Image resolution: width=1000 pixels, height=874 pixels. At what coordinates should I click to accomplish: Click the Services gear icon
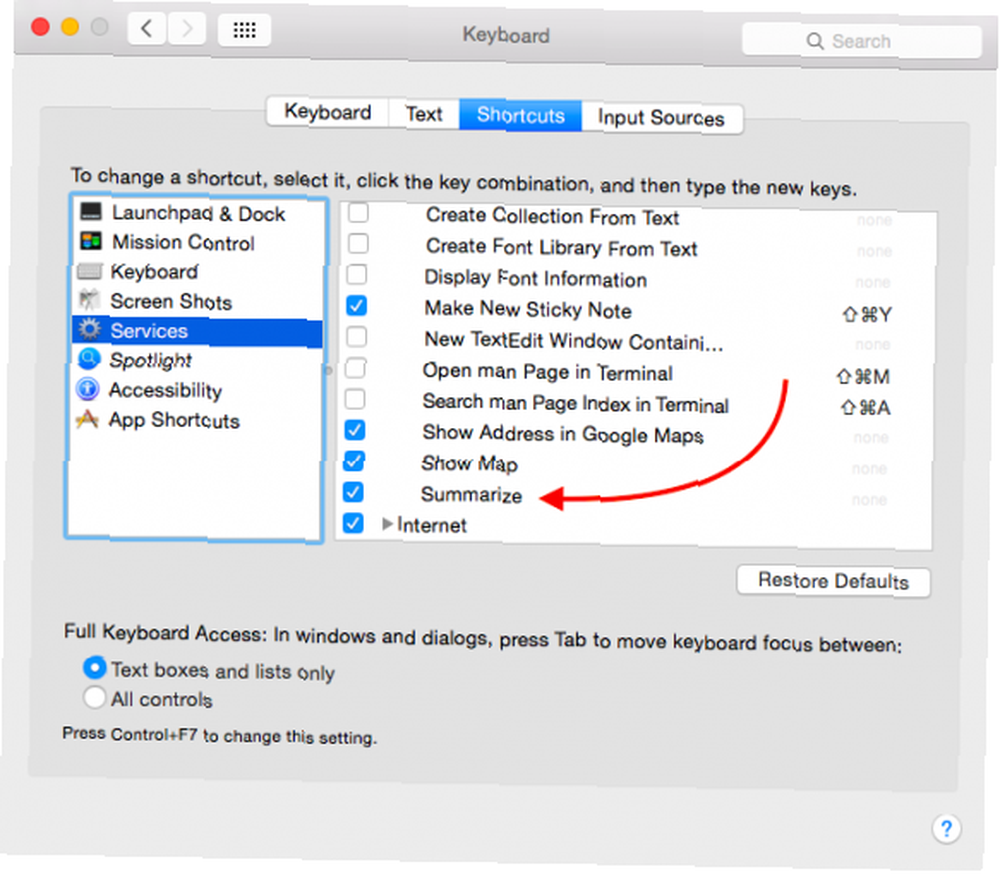pyautogui.click(x=89, y=329)
